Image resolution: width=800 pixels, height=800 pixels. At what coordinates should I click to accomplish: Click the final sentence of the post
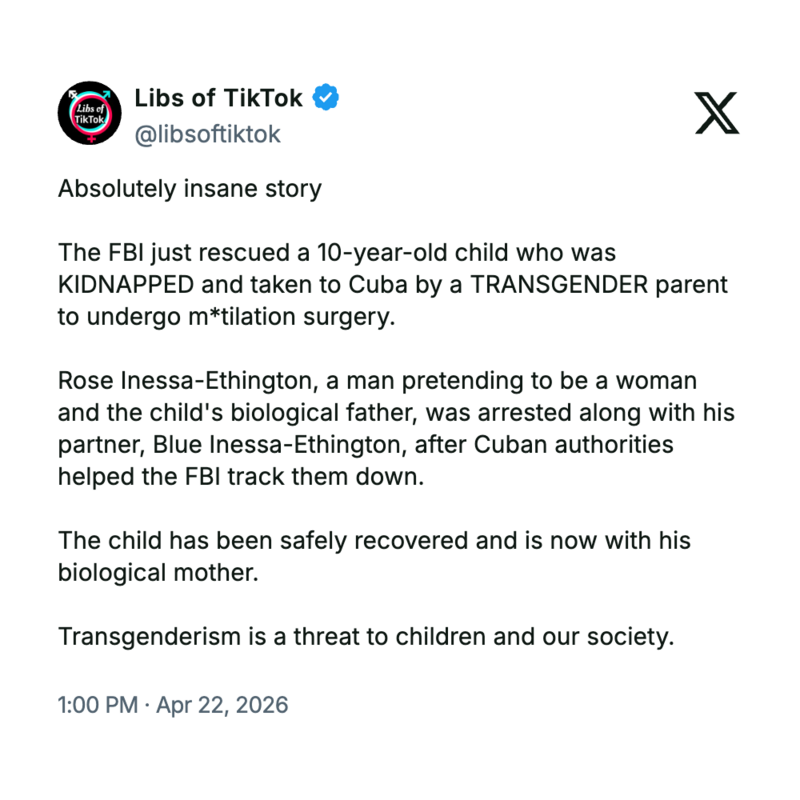[x=367, y=637]
